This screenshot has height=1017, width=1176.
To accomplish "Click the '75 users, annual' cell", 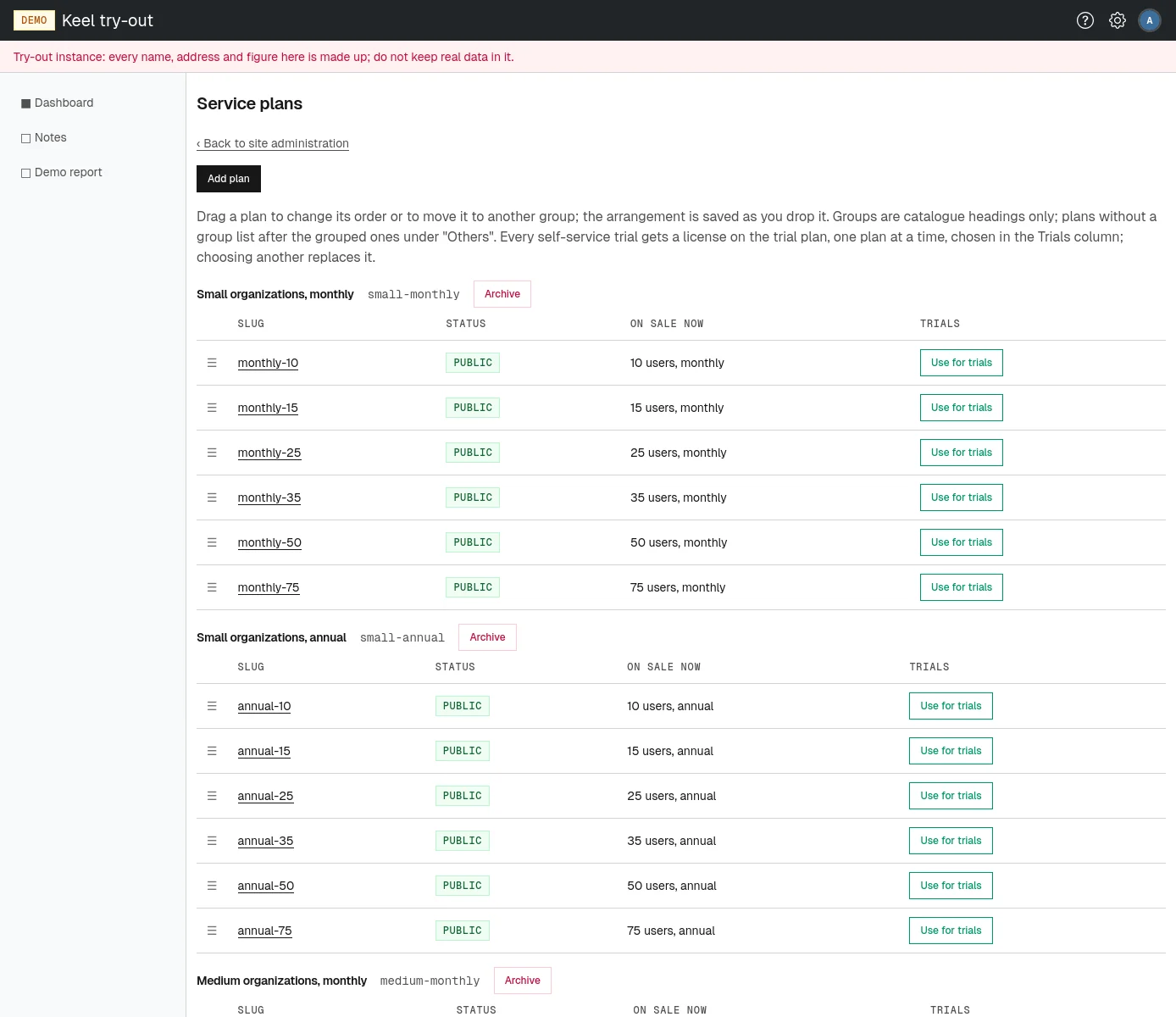I will pos(671,931).
